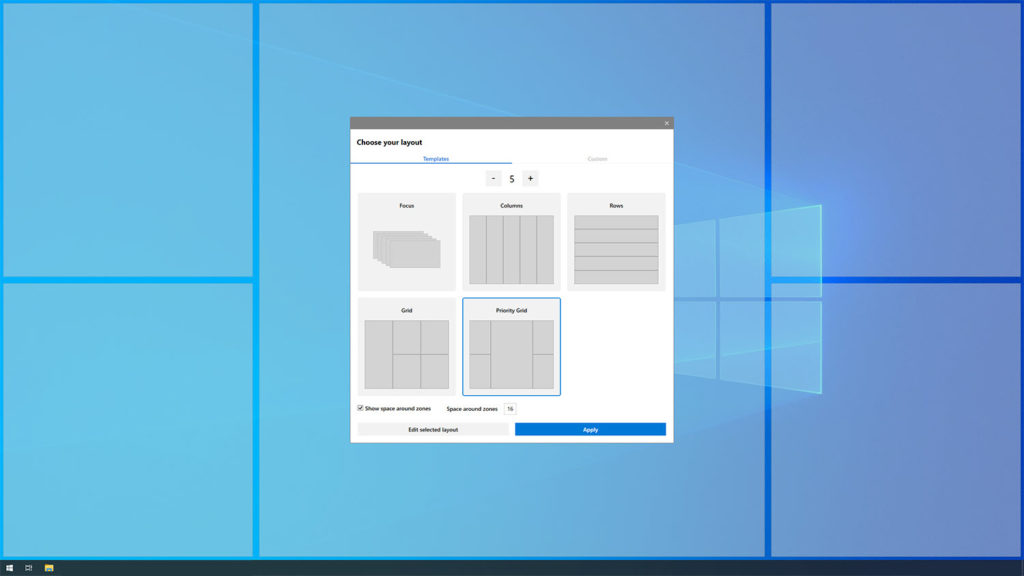Viewport: 1024px width, 576px height.
Task: Select the Focus layout template
Action: (406, 242)
